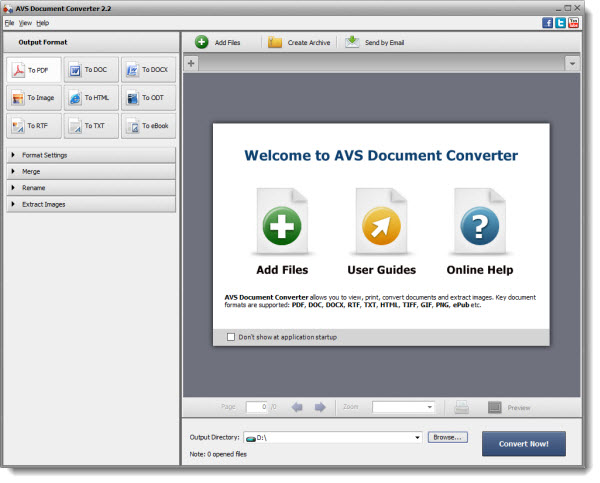Open the Output Directory dropdown

(416, 437)
